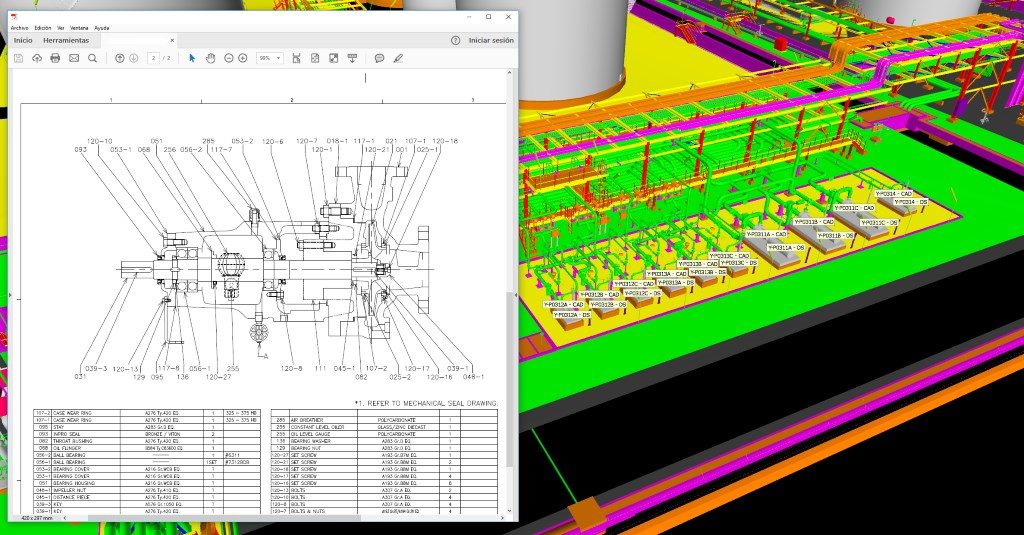Viewport: 1024px width, 535px height.
Task: Switch to the Inicio tab
Action: pos(22,41)
